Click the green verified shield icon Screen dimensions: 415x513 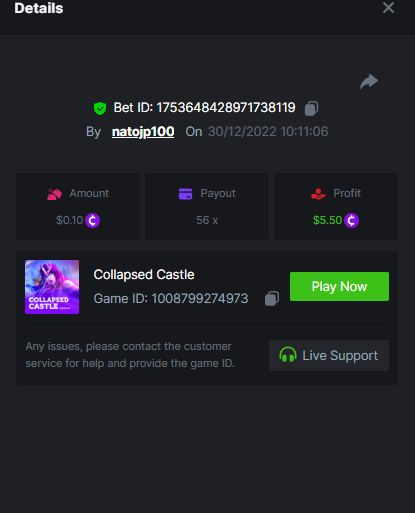click(100, 108)
